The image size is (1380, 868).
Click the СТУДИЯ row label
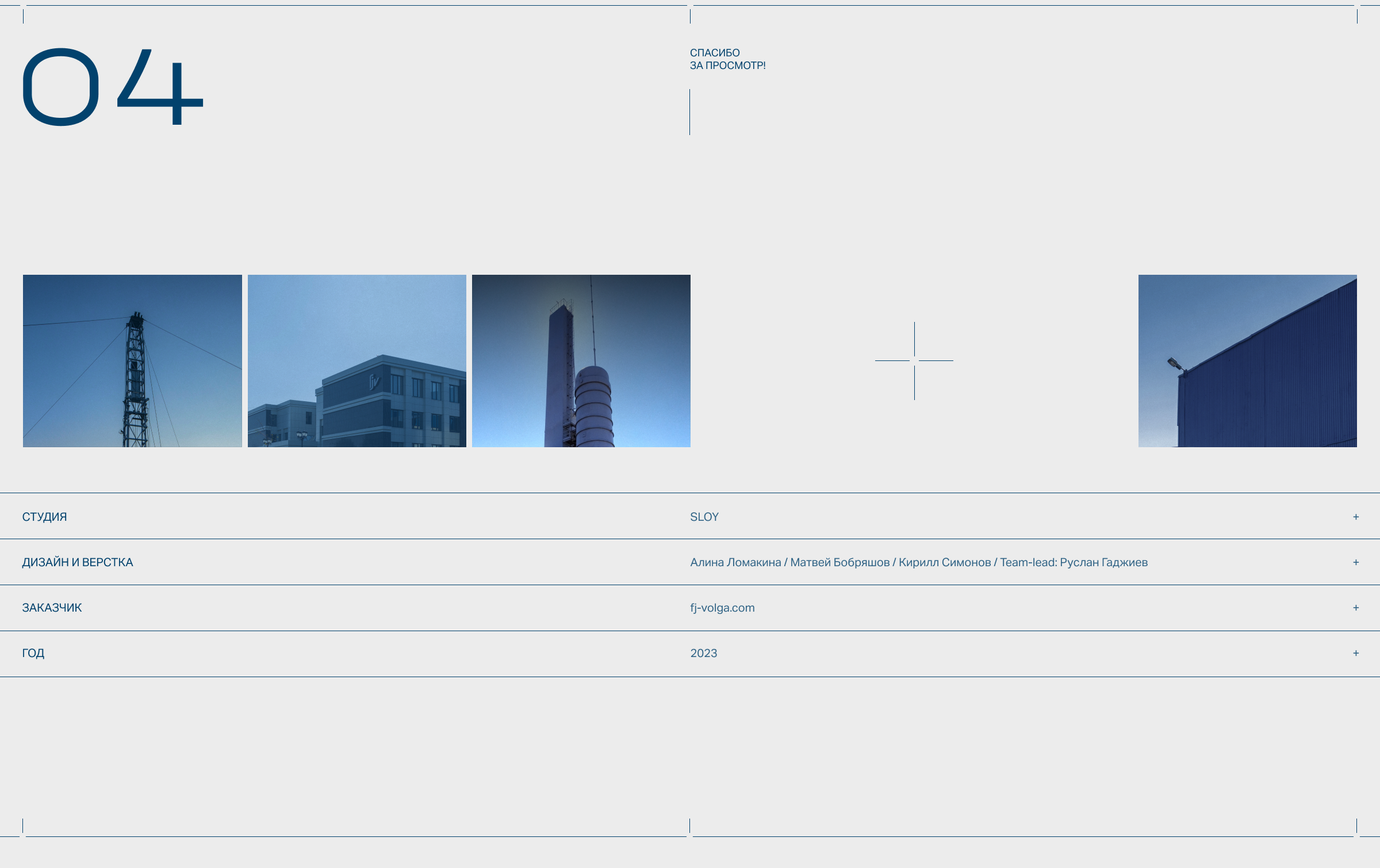coord(44,517)
